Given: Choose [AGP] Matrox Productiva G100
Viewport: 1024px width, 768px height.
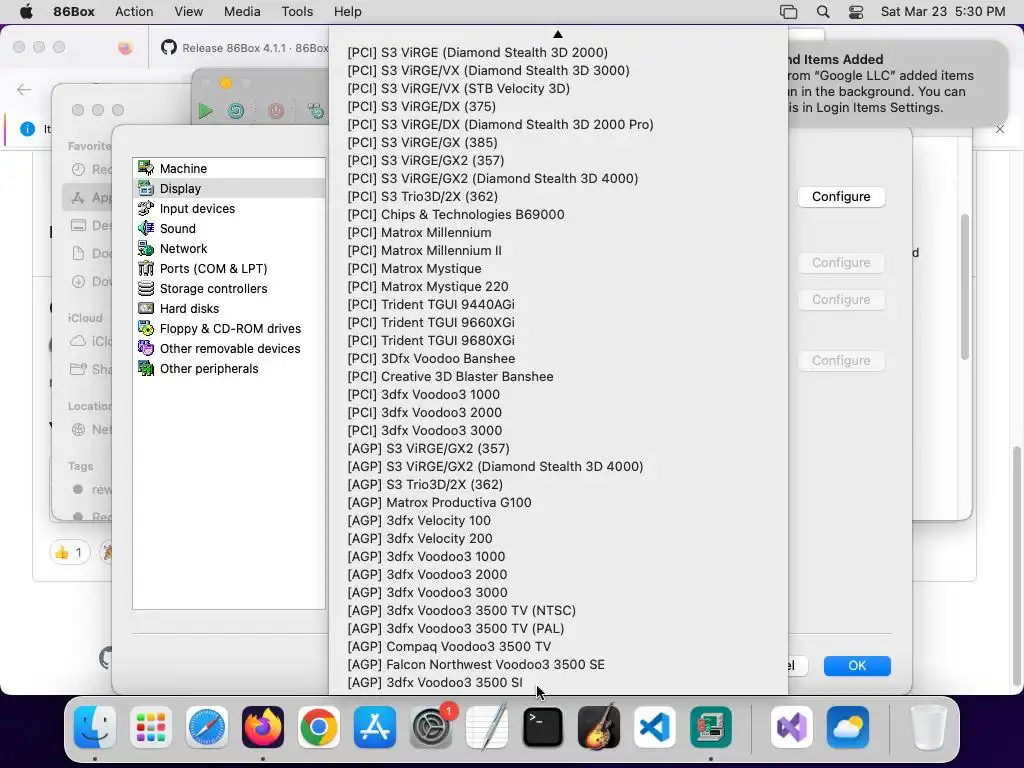Looking at the screenshot, I should (x=558, y=502).
